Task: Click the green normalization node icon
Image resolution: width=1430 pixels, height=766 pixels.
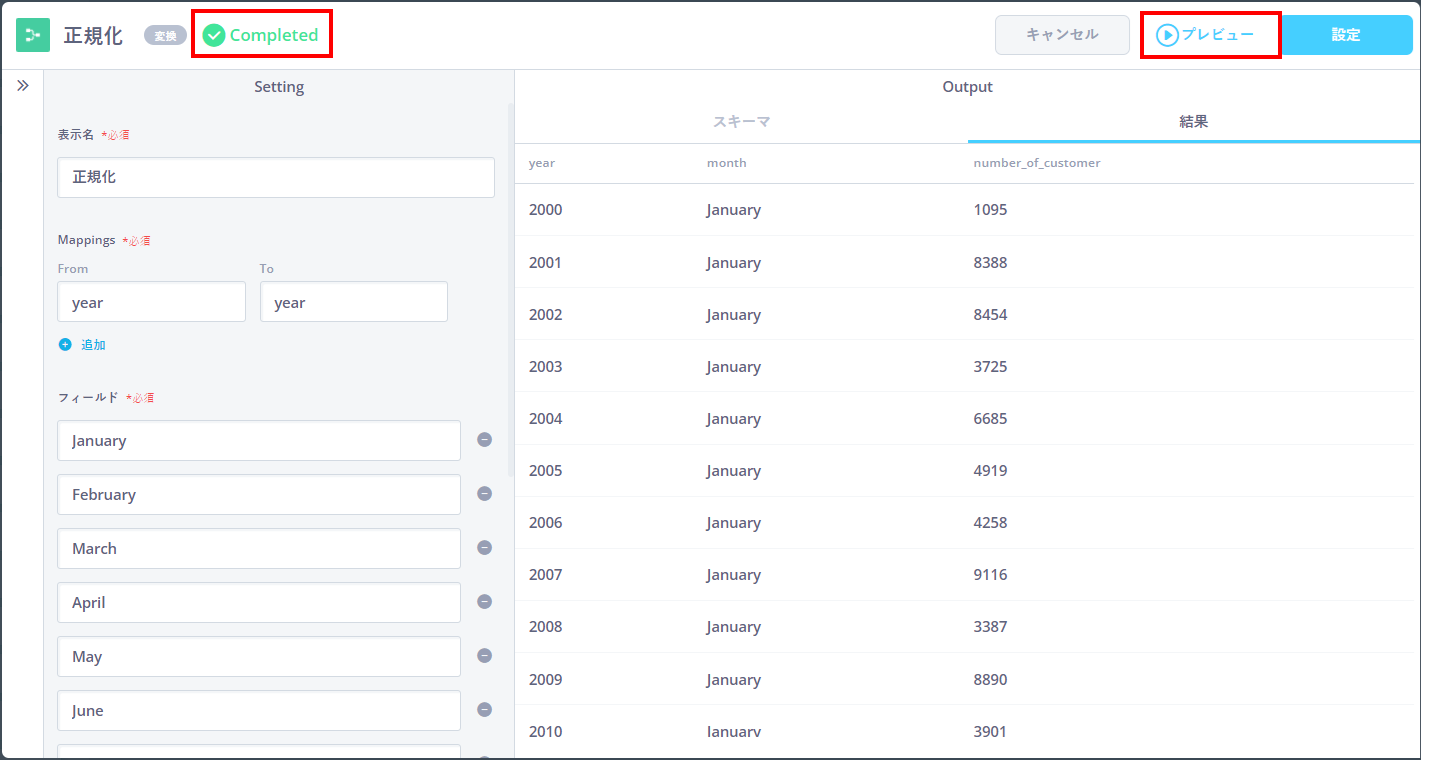Action: coord(33,35)
